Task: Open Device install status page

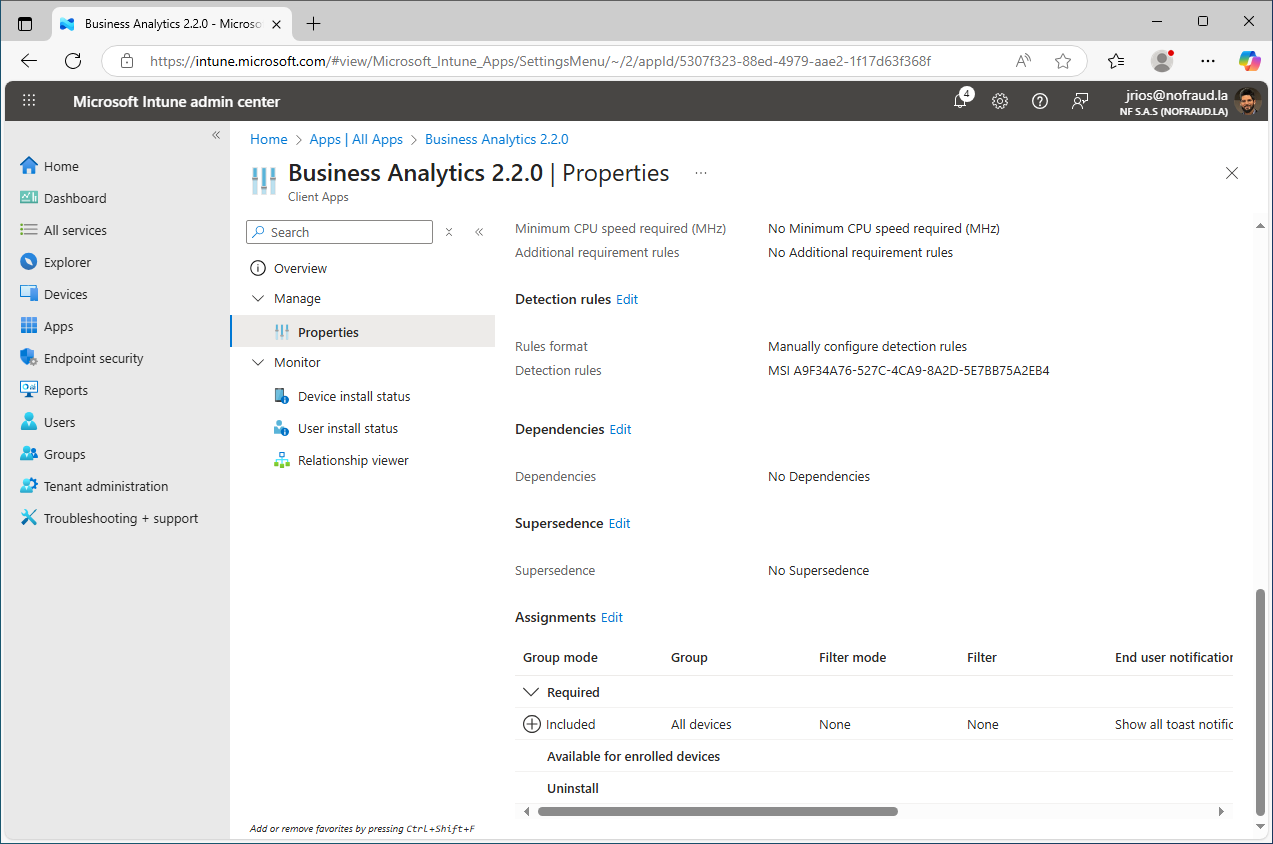Action: [x=354, y=396]
